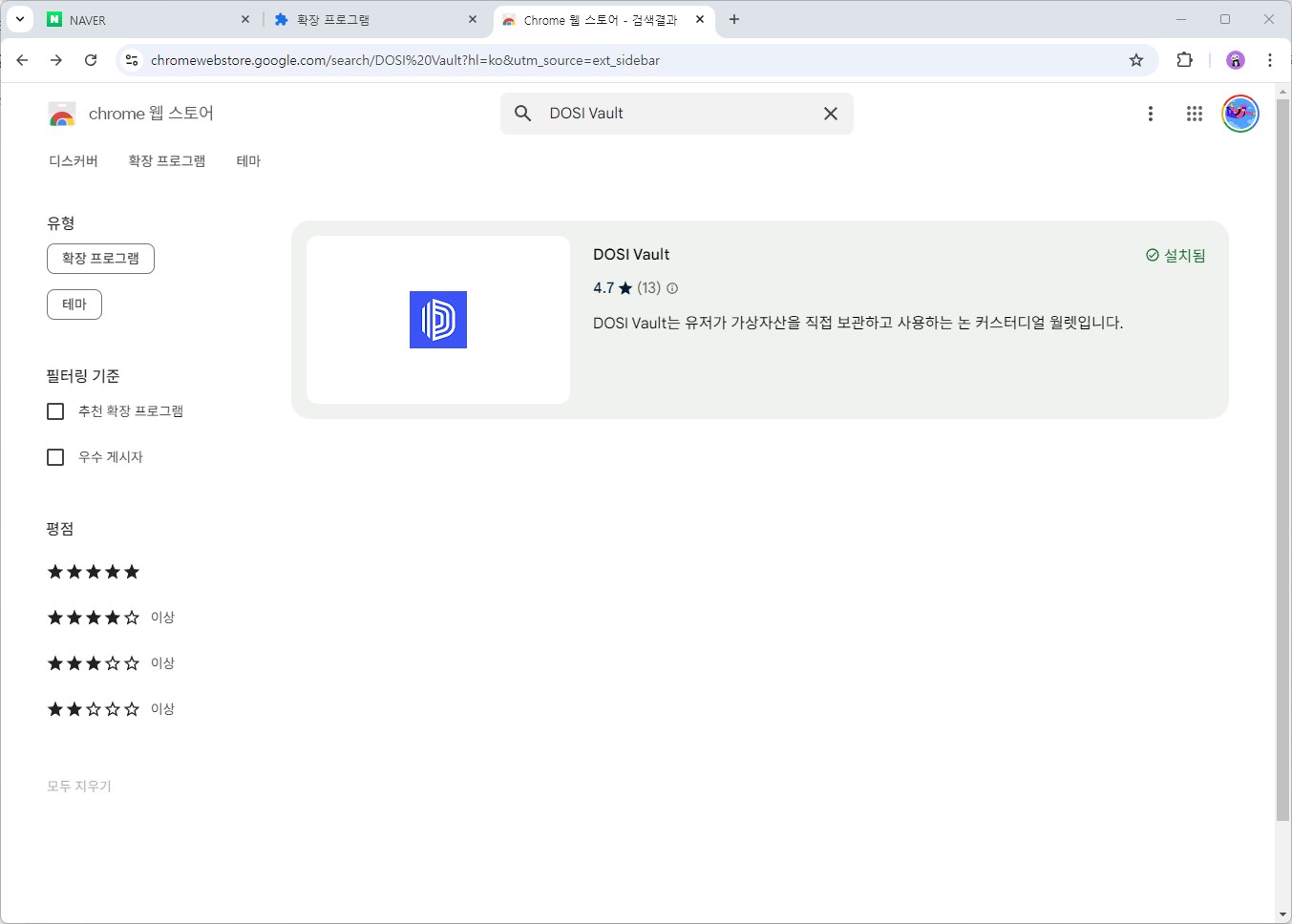This screenshot has width=1292, height=924.
Task: Open the web store more options menu
Action: click(1151, 114)
